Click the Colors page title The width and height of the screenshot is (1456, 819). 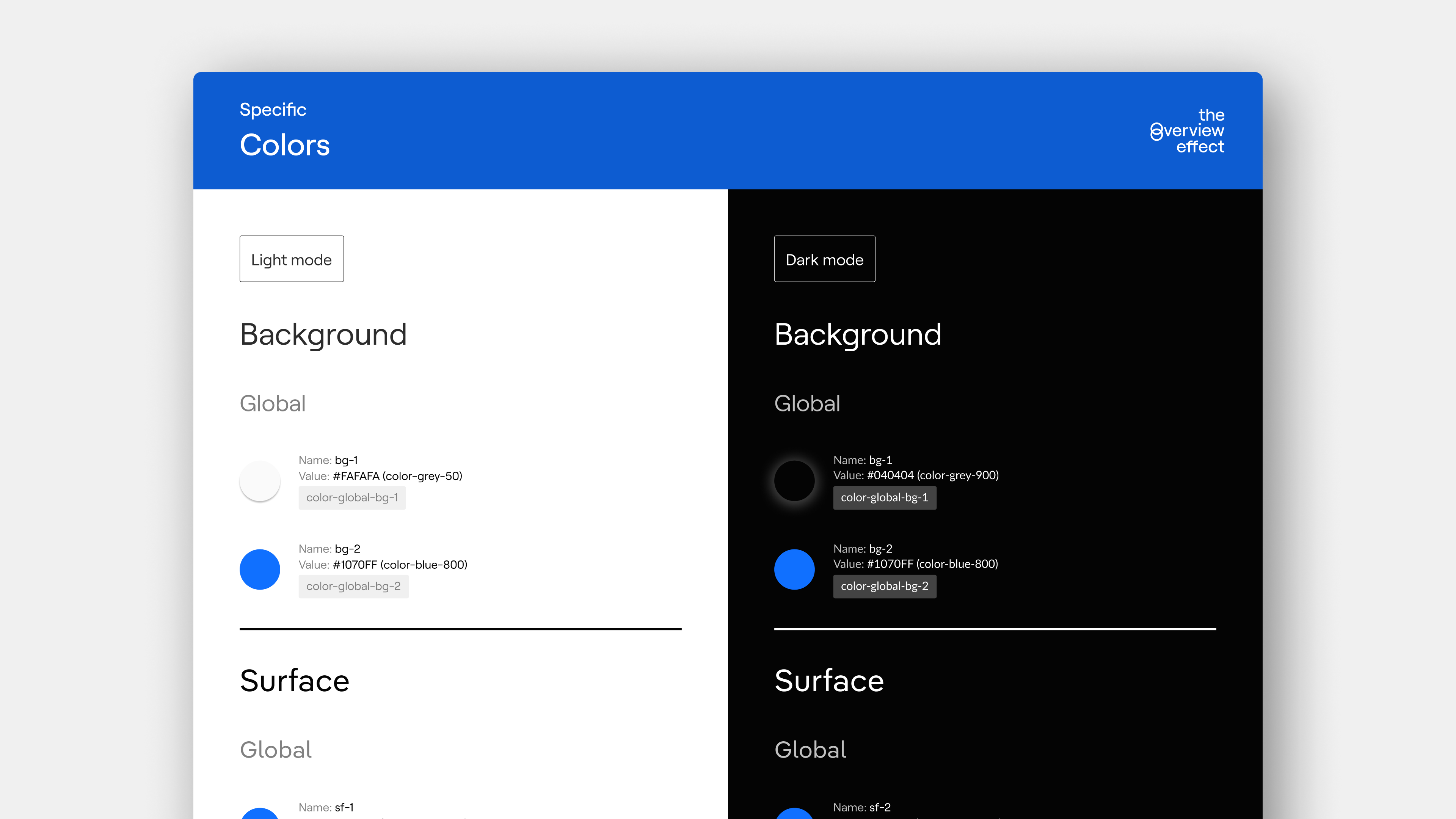(x=284, y=145)
